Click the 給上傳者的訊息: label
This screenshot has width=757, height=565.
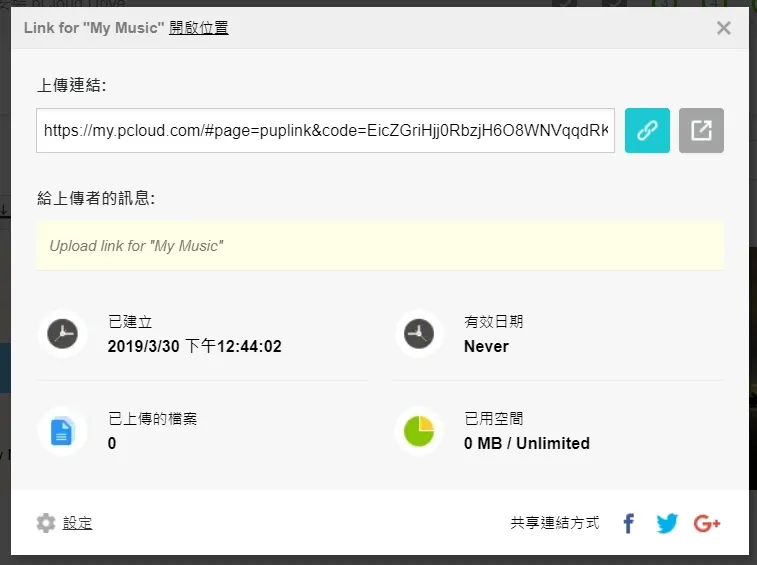tap(96, 198)
